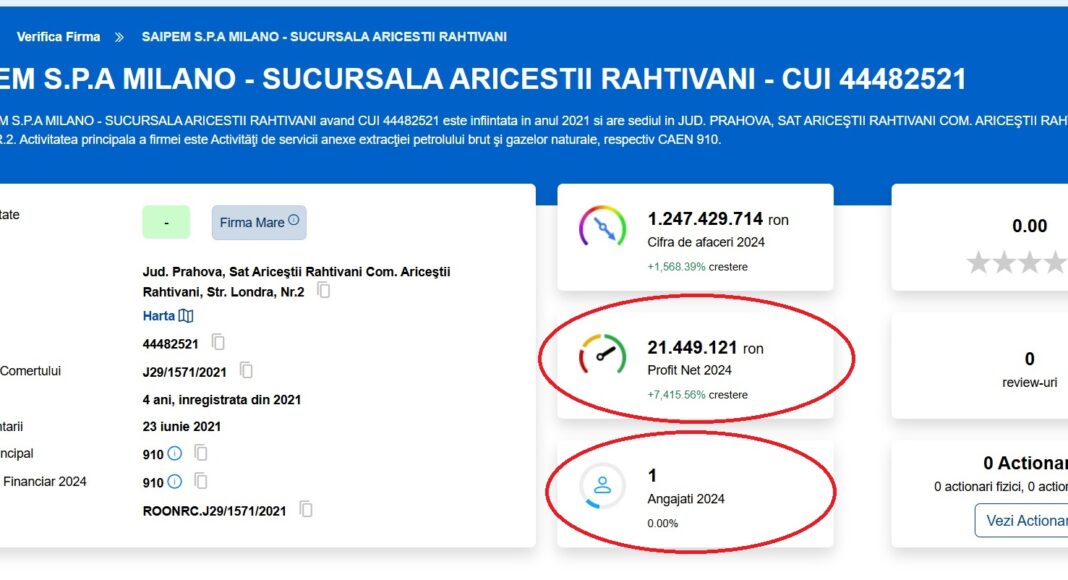
Task: Click the 1.247.429.714 ron turnover value
Action: tap(718, 219)
